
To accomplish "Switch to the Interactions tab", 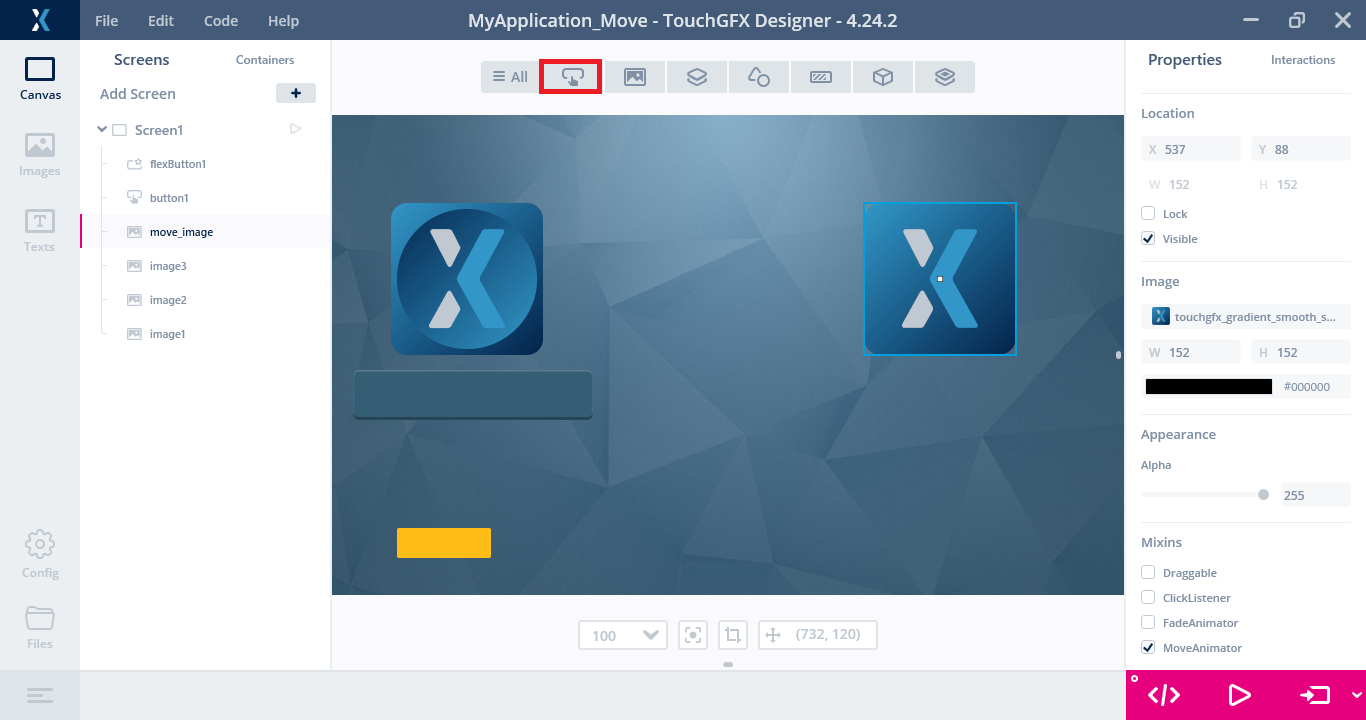I will coord(1302,60).
